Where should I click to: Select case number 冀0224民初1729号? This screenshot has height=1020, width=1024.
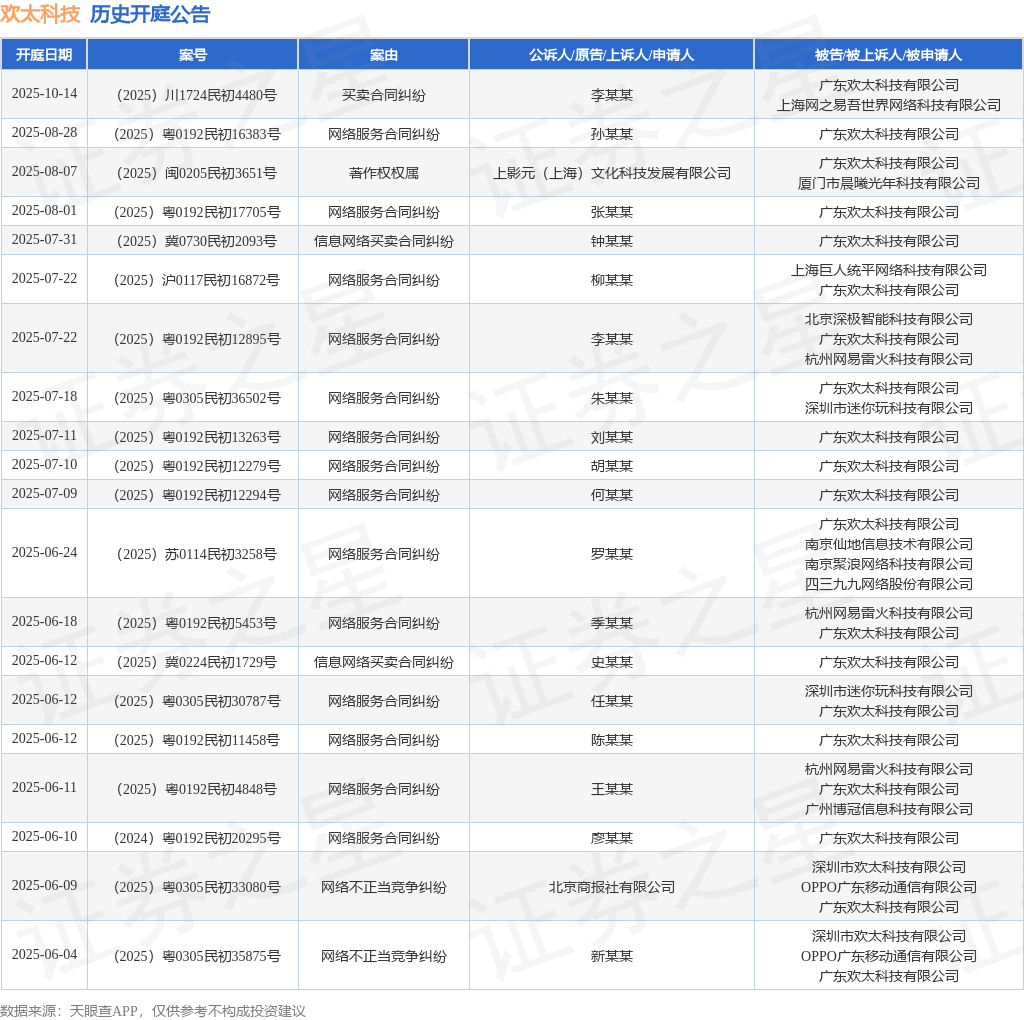tap(197, 663)
